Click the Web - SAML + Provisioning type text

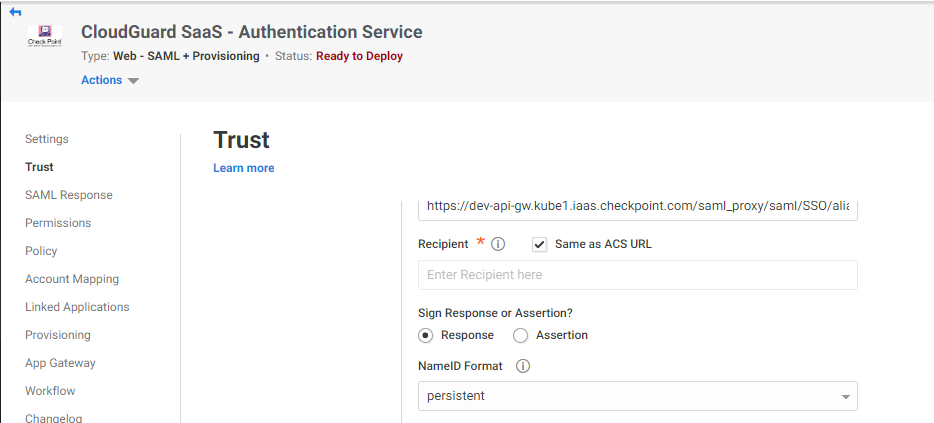(x=186, y=56)
